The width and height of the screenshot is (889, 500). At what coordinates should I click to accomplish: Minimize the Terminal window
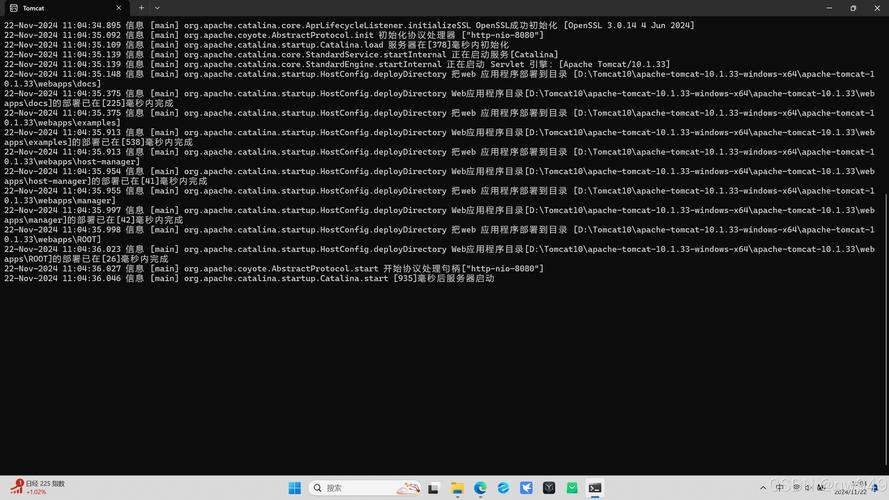829,8
